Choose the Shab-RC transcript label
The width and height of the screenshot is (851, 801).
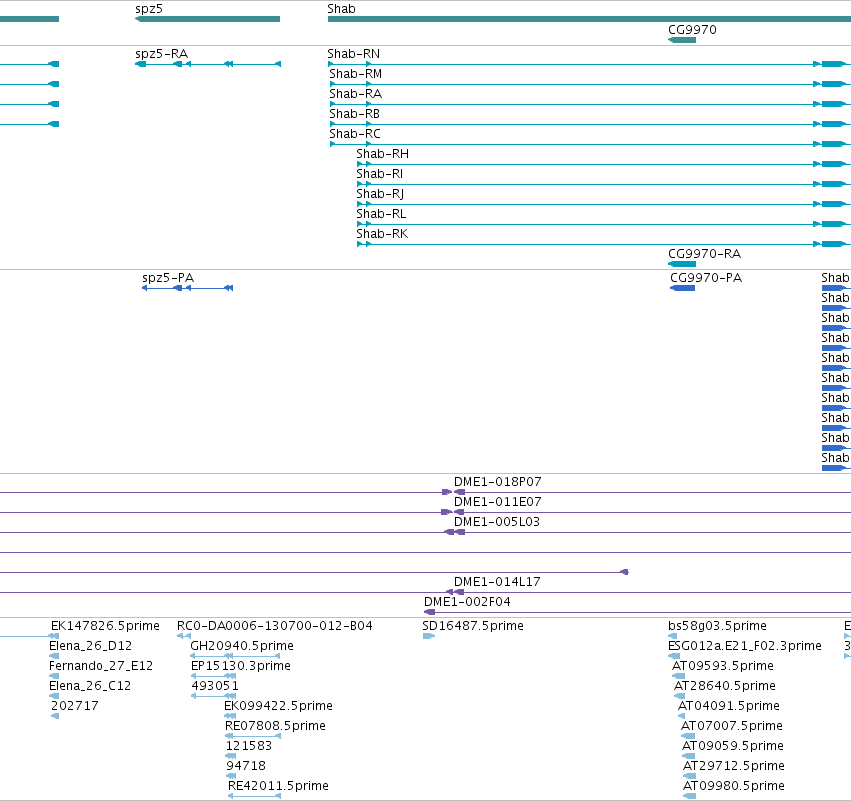click(x=355, y=134)
